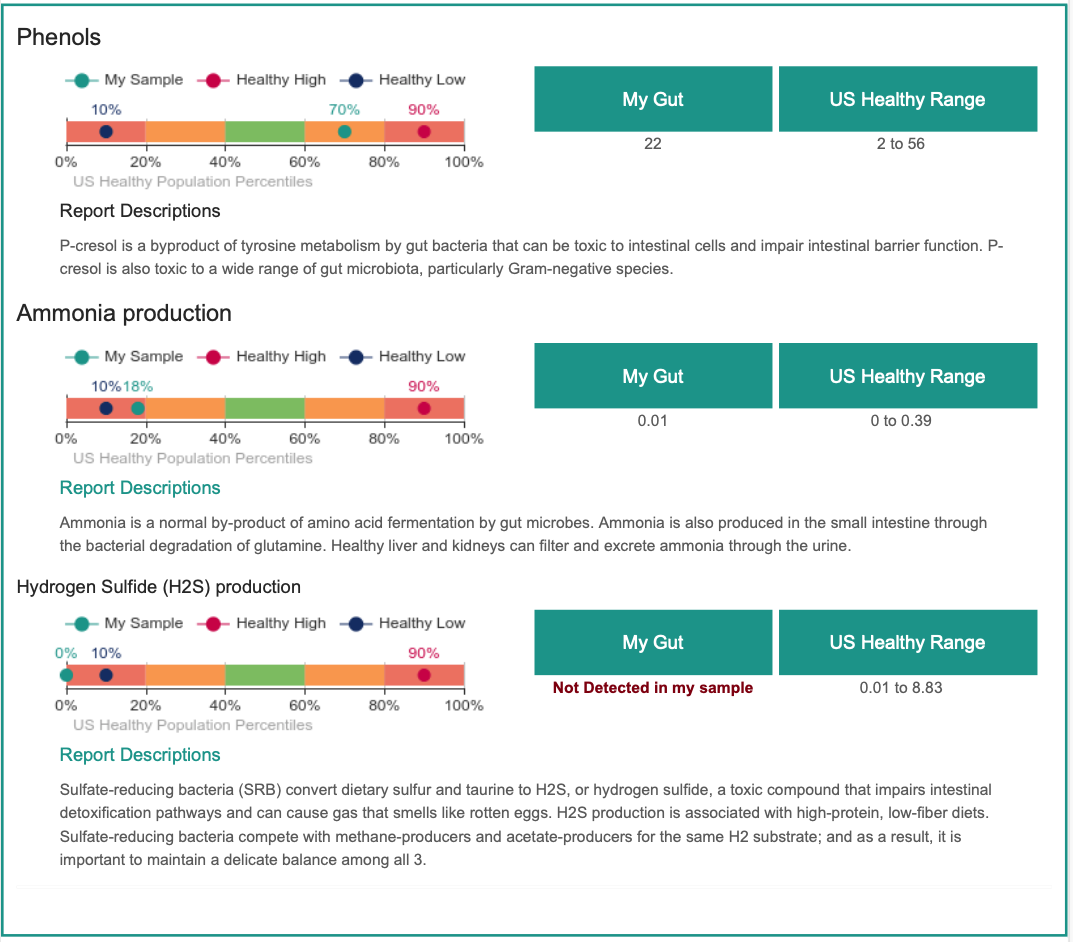
Task: Toggle Healthy High legend in Ammonia chart
Action: [x=261, y=356]
